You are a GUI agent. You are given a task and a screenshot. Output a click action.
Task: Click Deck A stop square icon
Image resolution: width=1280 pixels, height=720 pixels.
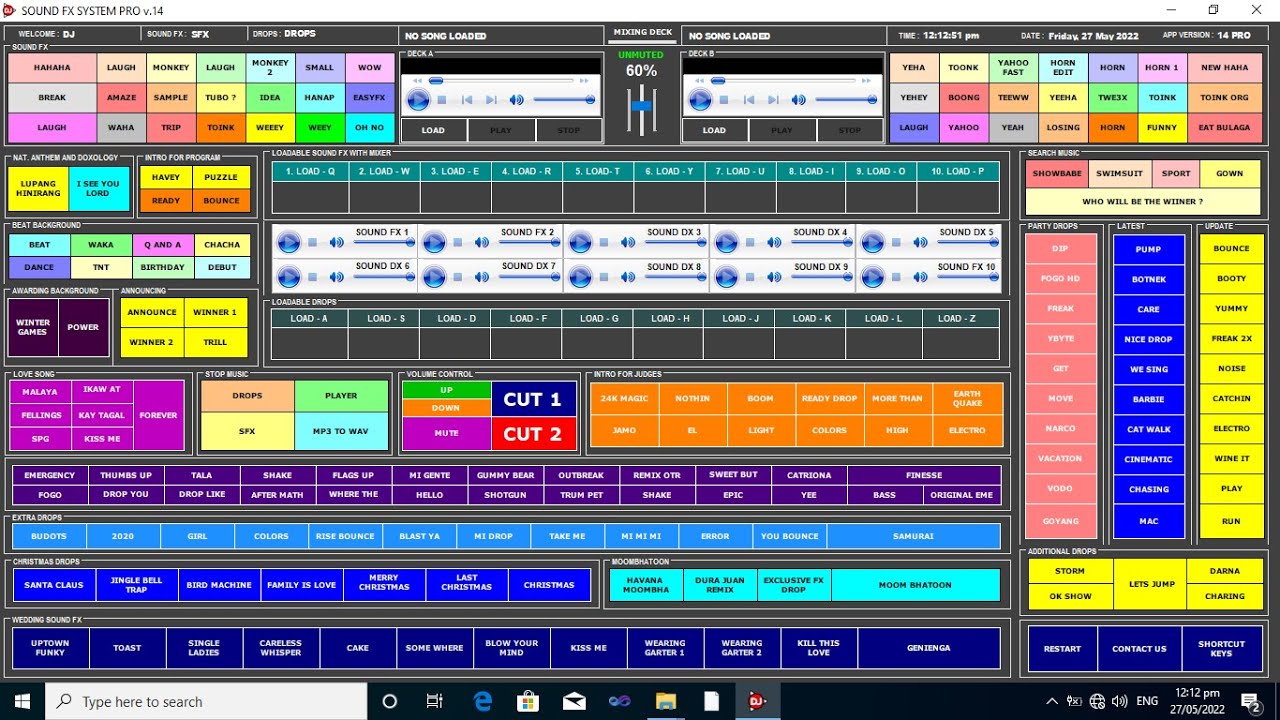coord(443,100)
